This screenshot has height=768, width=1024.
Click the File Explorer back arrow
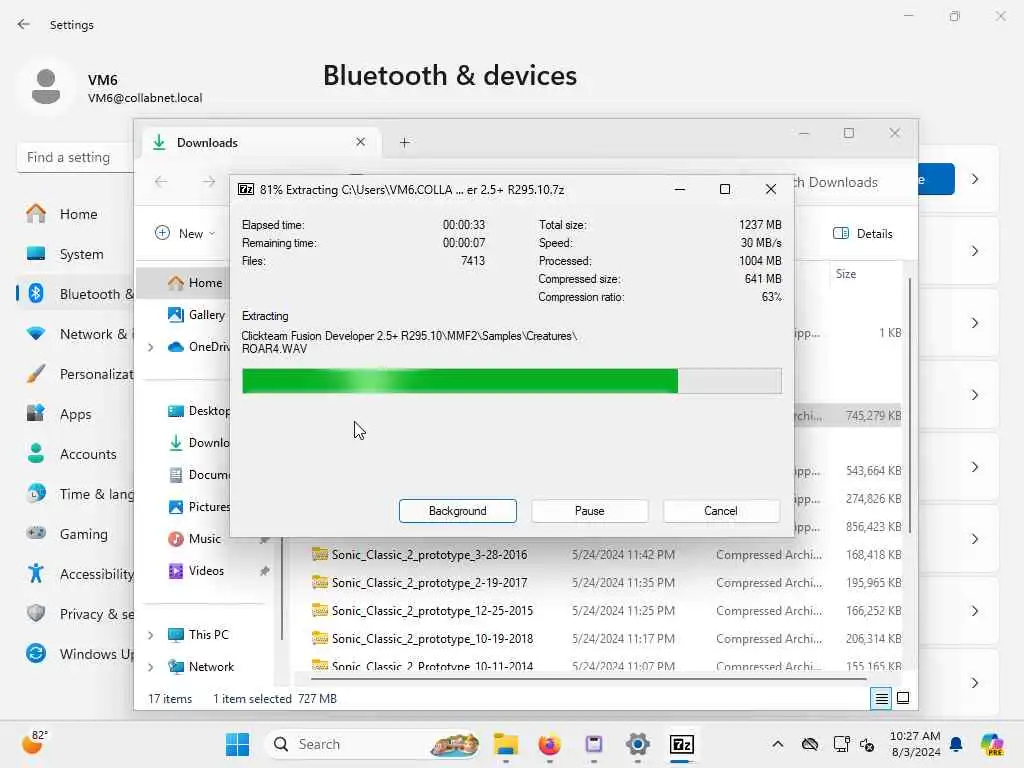point(161,181)
